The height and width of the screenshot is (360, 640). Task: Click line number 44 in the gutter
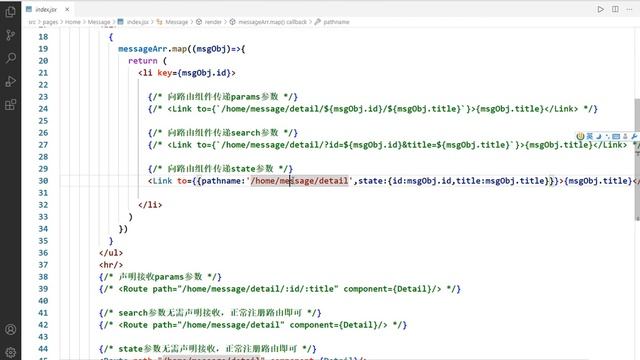pyautogui.click(x=43, y=349)
